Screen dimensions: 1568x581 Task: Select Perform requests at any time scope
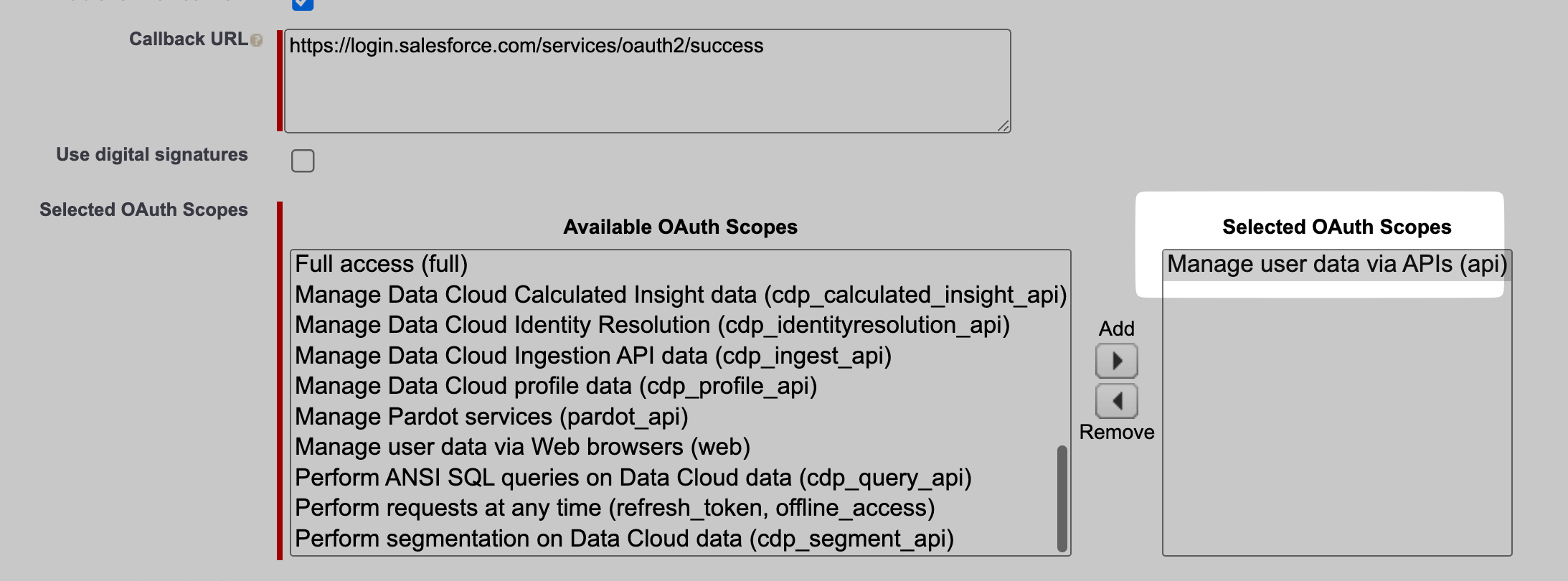tap(614, 508)
